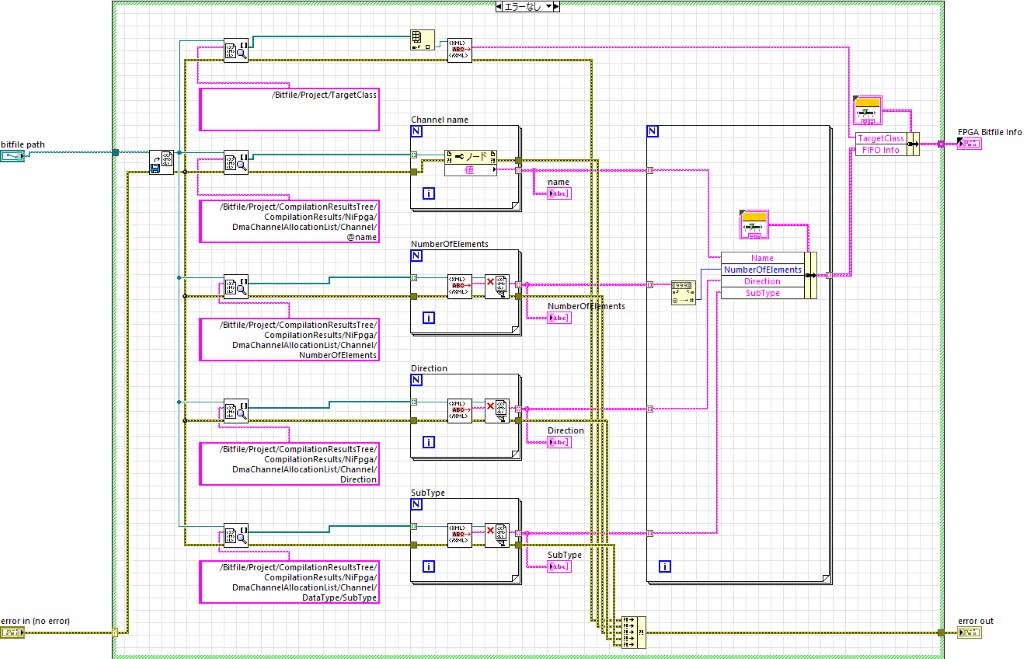Click the string constant ending in @name
Image resolution: width=1024 pixels, height=659 pixels.
point(289,221)
